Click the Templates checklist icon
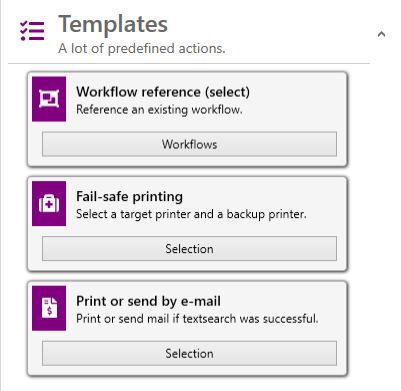This screenshot has height=391, width=401. tap(32, 31)
